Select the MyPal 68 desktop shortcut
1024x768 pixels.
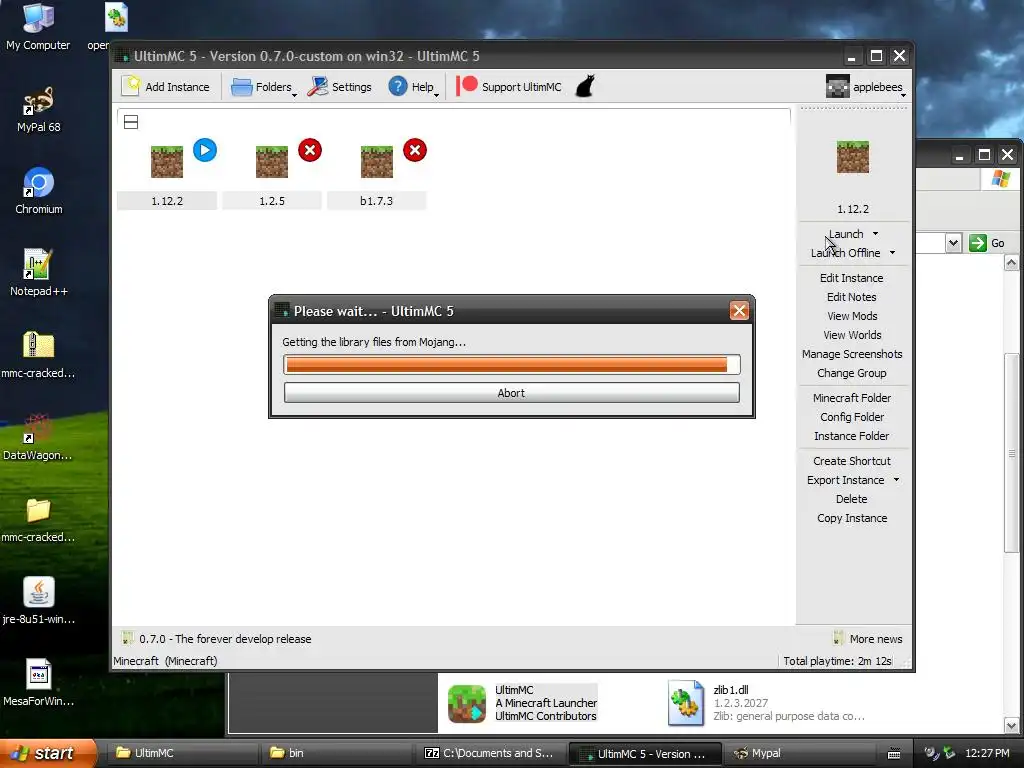[38, 109]
